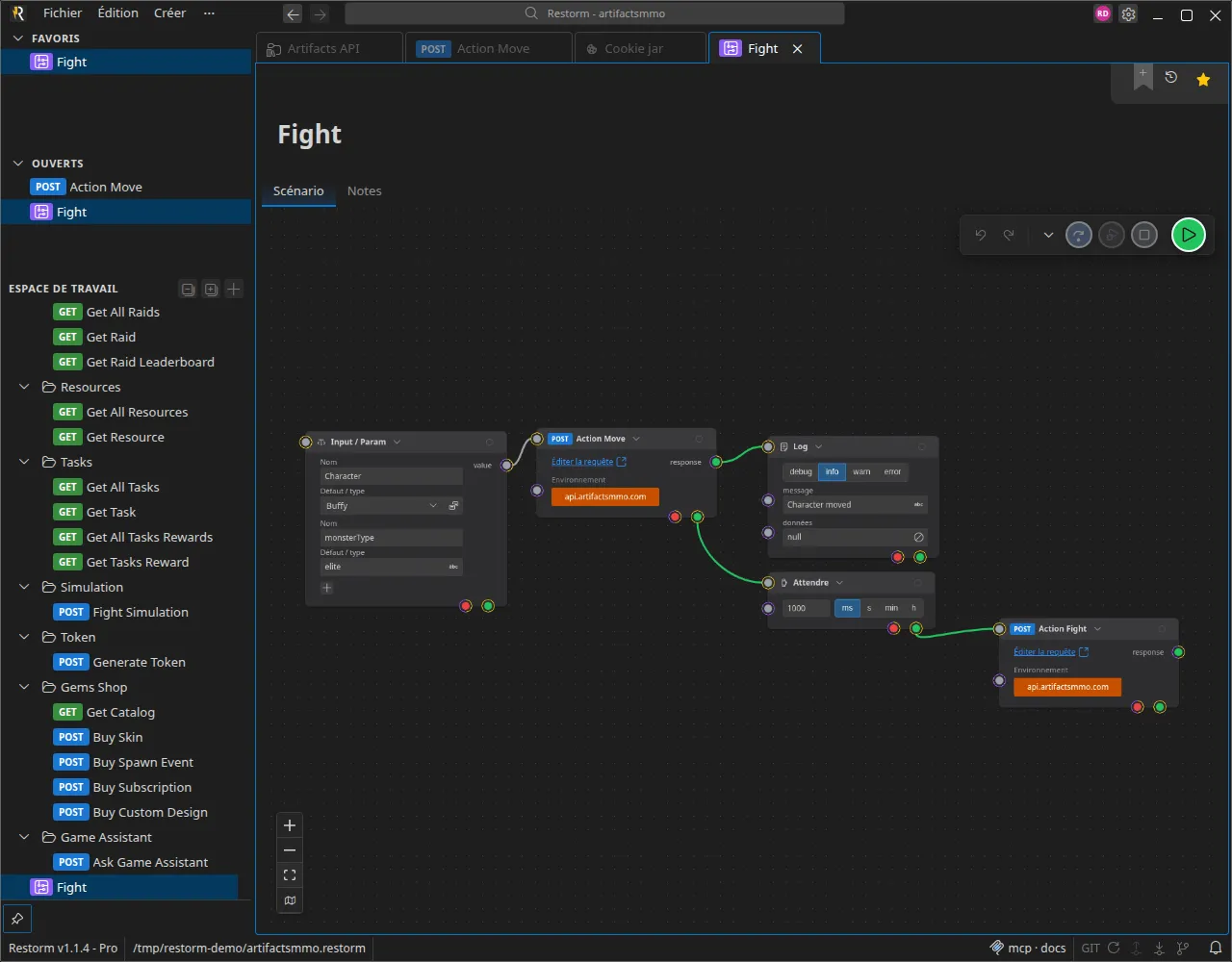The width and height of the screenshot is (1232, 962).
Task: Select the info log level
Action: pyautogui.click(x=832, y=471)
